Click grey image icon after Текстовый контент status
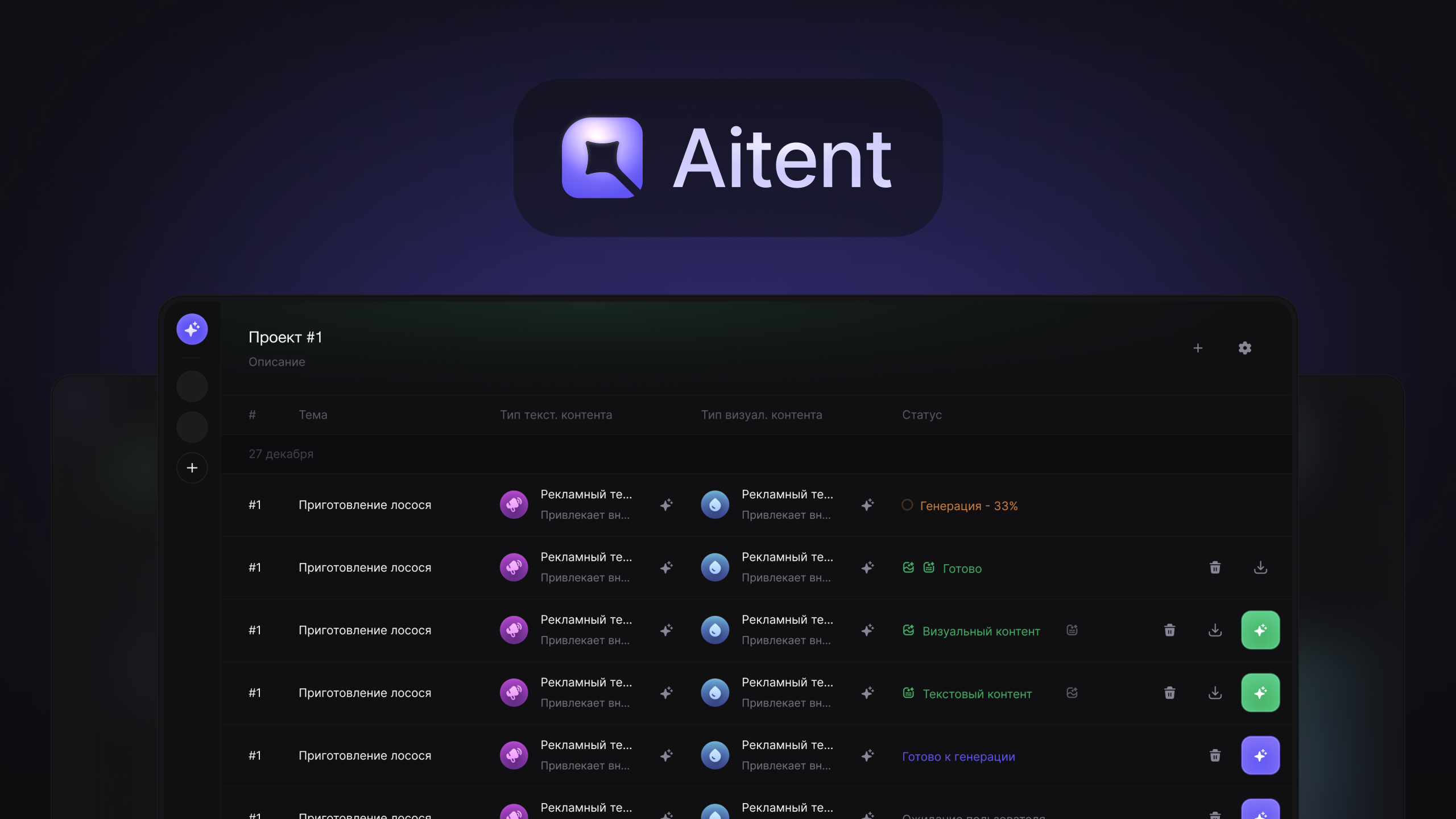 coord(1072,693)
